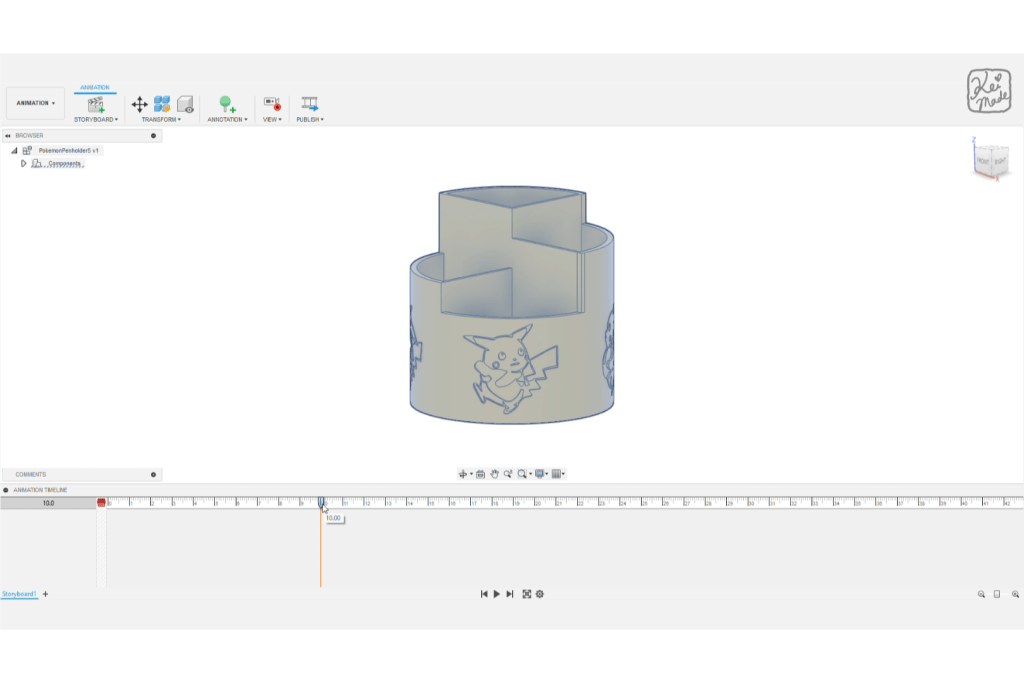Viewport: 1024px width, 683px height.
Task: Open the Animation workspace dropdown
Action: (36, 103)
